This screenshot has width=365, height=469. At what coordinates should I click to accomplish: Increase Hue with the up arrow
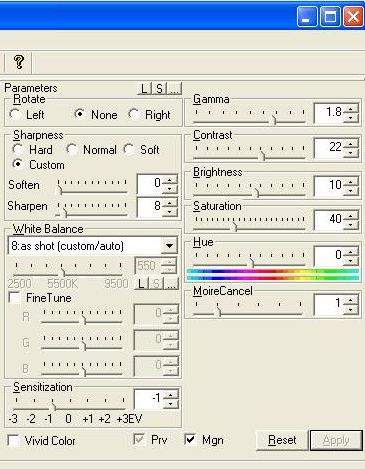[x=351, y=252]
